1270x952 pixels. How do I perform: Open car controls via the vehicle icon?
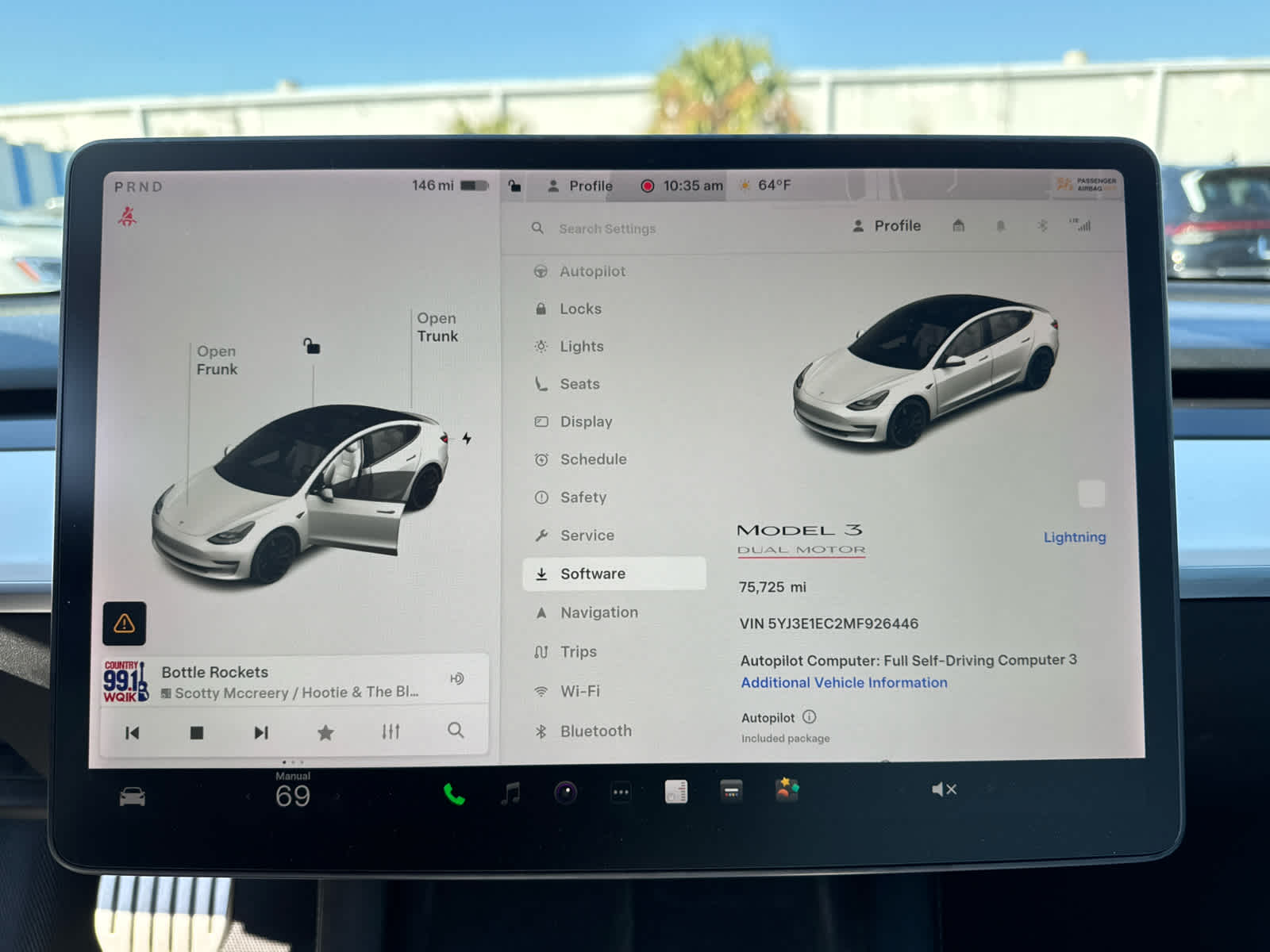pos(131,796)
